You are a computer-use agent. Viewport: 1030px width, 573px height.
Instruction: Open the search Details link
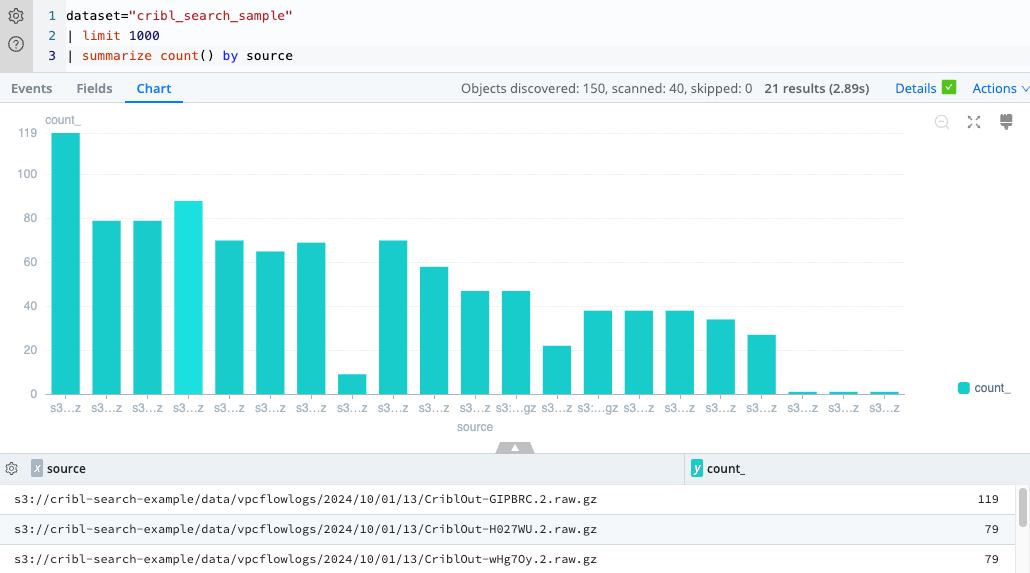pyautogui.click(x=915, y=88)
